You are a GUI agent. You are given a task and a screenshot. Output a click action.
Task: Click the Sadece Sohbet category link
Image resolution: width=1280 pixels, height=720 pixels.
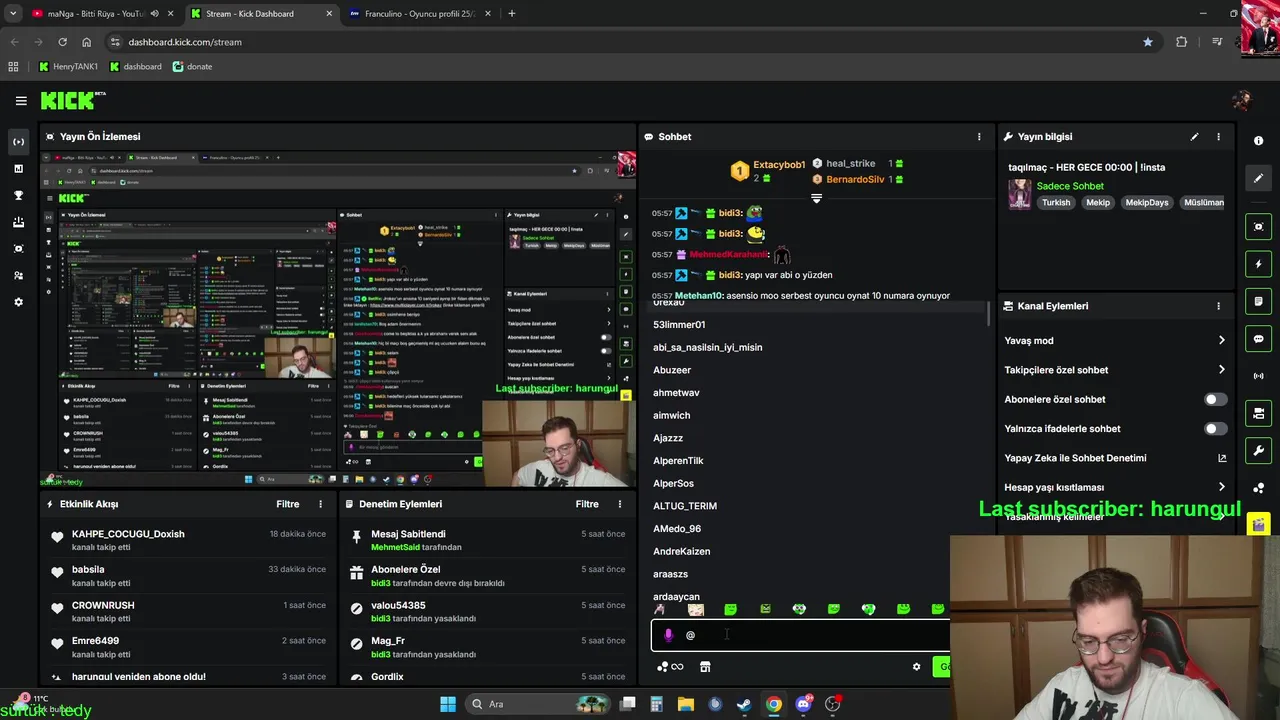click(x=1070, y=186)
